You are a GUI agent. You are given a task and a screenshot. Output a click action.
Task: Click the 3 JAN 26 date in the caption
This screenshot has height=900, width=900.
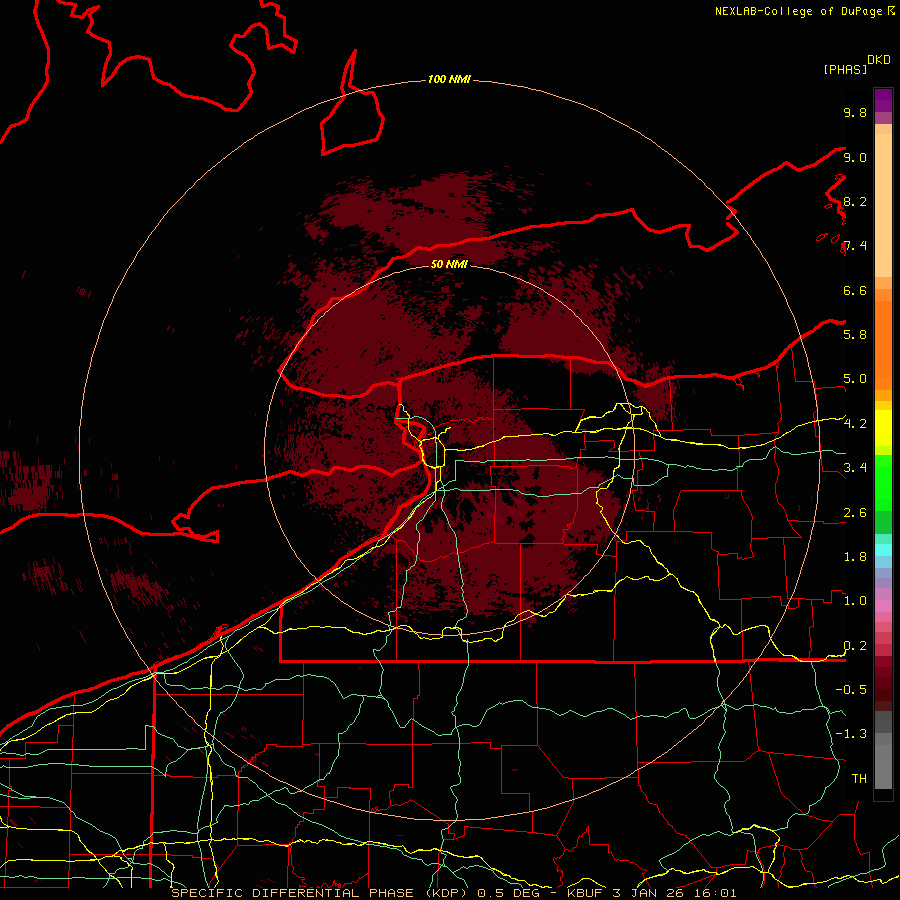(x=651, y=893)
